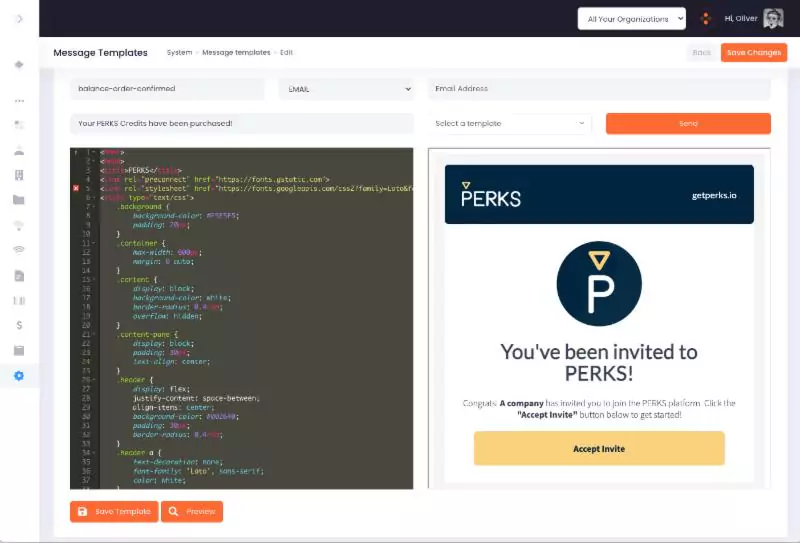Open the Select a template dropdown
Viewport: 800px width, 543px height.
tap(509, 124)
